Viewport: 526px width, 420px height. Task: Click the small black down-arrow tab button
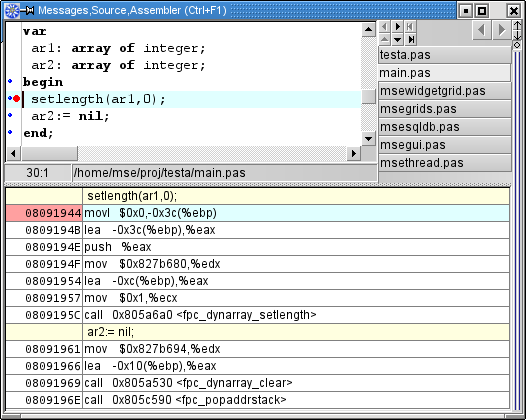tap(398, 40)
